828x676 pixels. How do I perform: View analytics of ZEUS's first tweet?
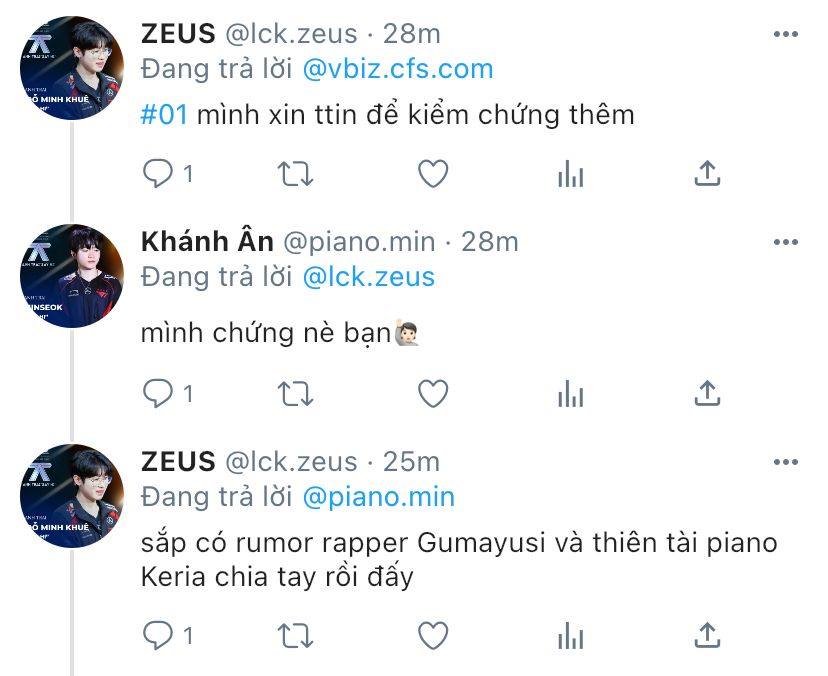(570, 174)
